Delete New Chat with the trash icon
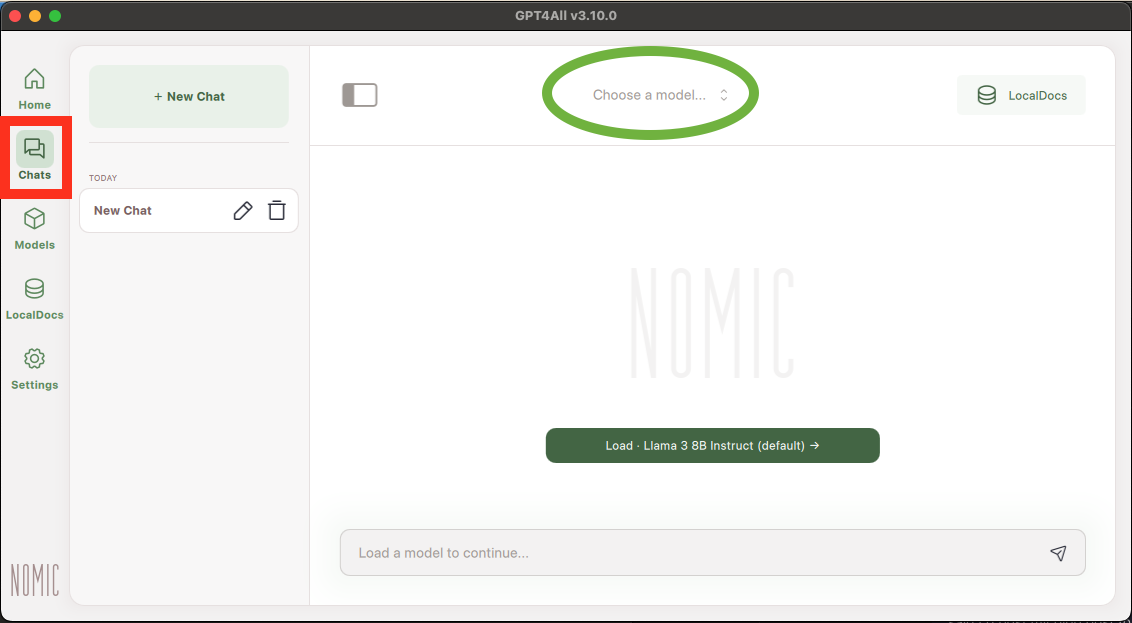Screen dimensions: 1132x623 click(x=277, y=210)
